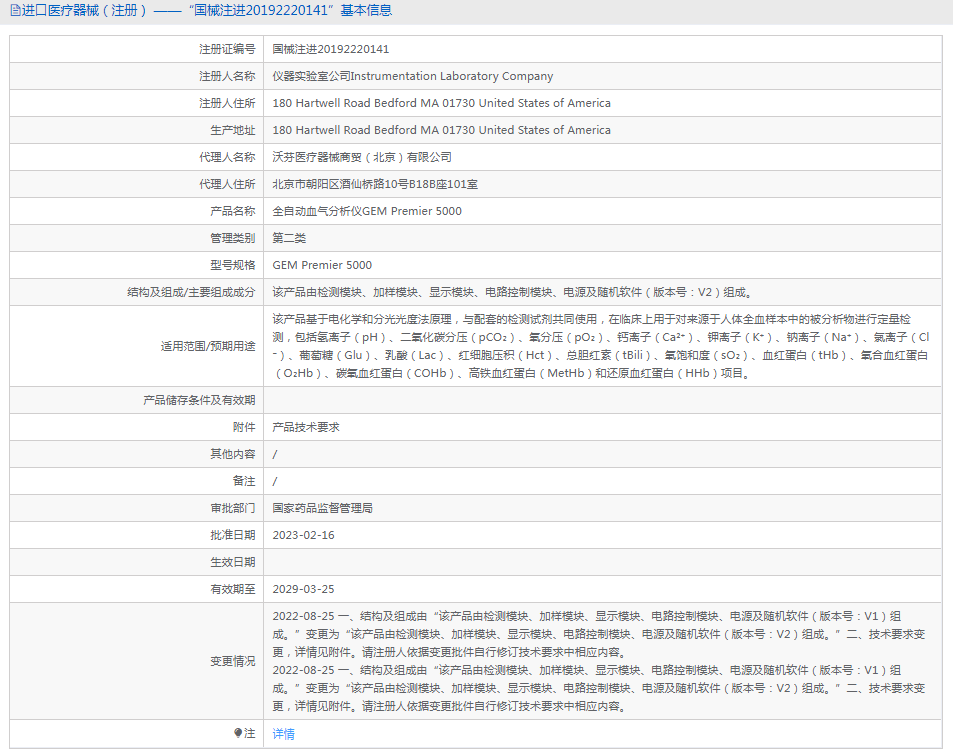Click the expiry date 2029-03-25
Viewport: 953px width, 756px height.
(x=303, y=589)
